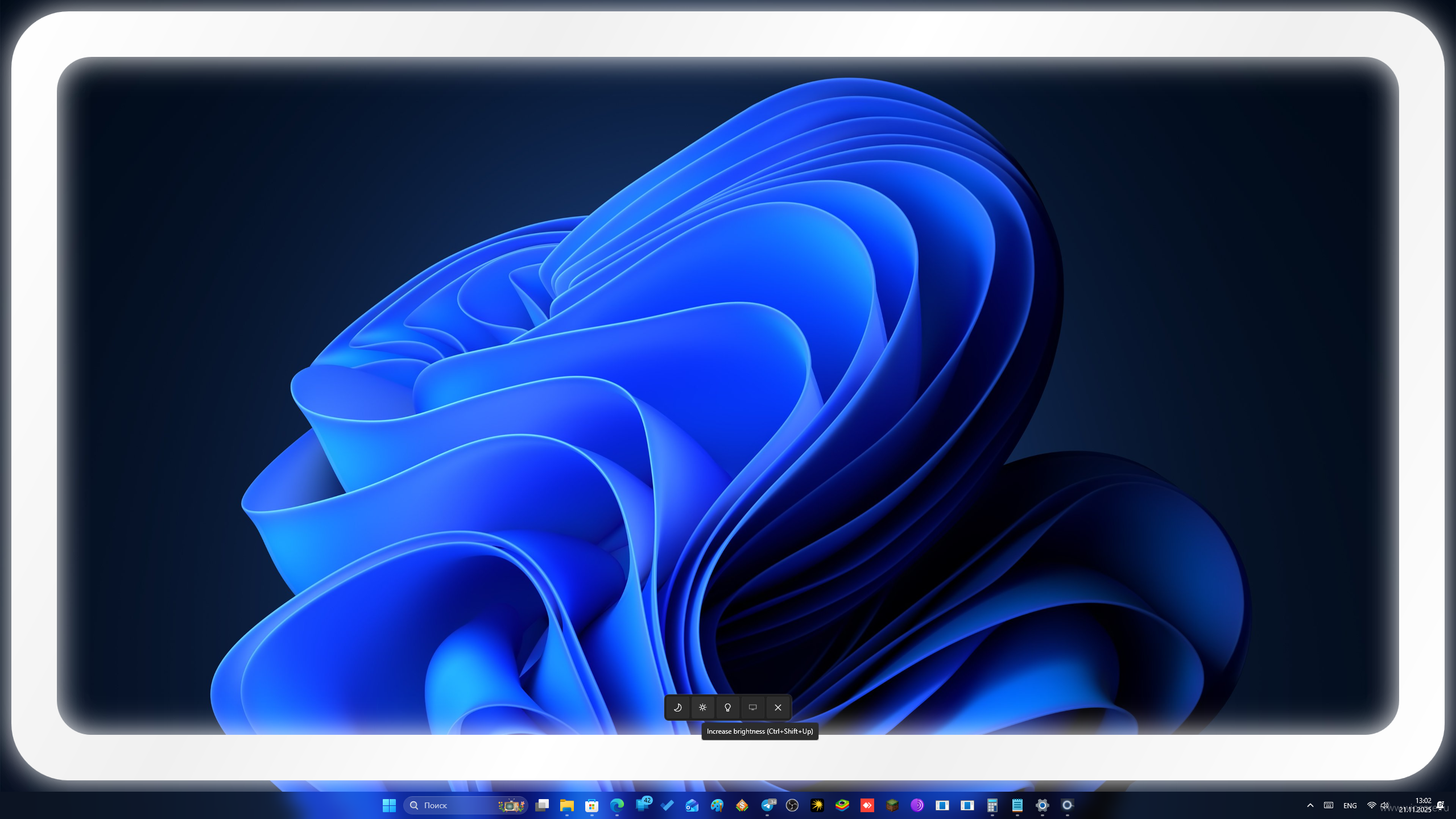Image resolution: width=1456 pixels, height=819 pixels.
Task: Open Settings gear in taskbar
Action: 1042,805
